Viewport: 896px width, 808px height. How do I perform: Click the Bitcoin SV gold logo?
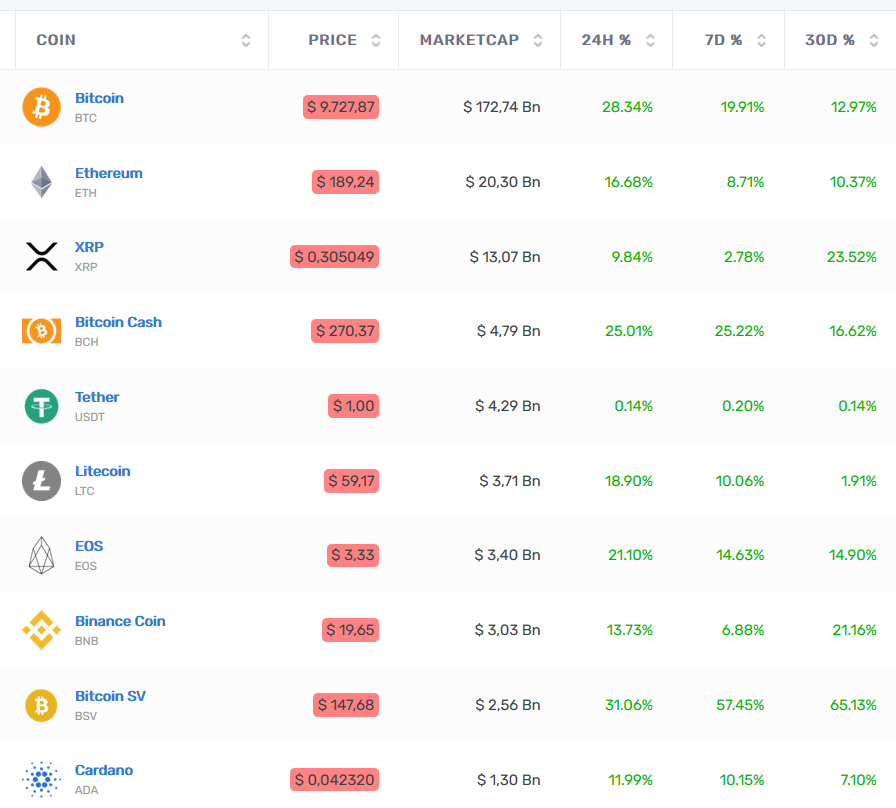click(x=41, y=706)
